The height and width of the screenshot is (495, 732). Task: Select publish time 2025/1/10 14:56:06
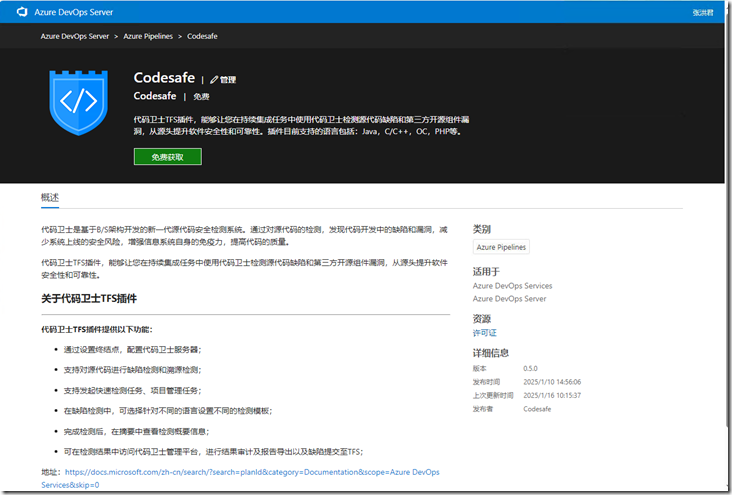coord(552,382)
